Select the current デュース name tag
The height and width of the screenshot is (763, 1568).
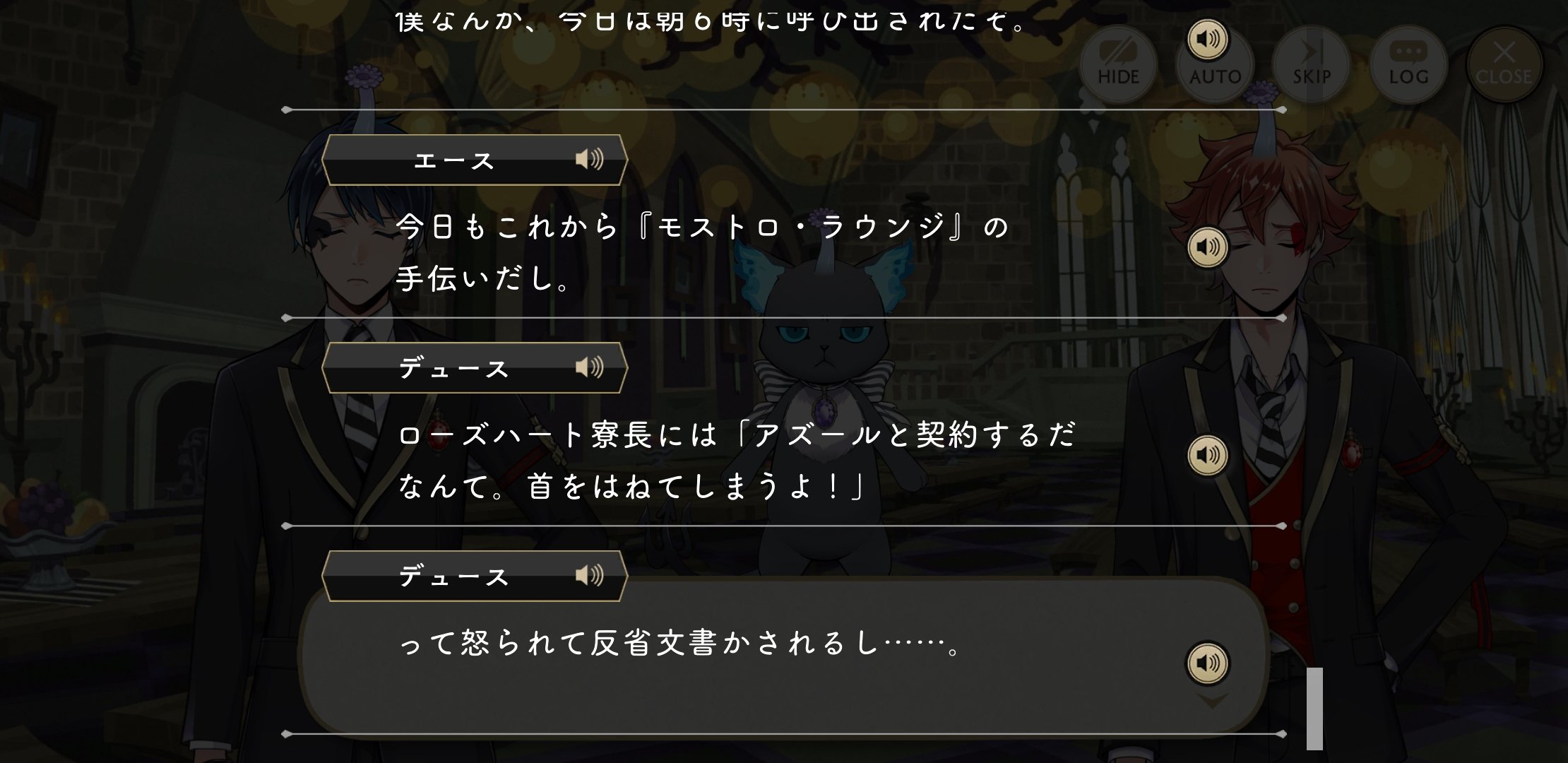pos(474,576)
